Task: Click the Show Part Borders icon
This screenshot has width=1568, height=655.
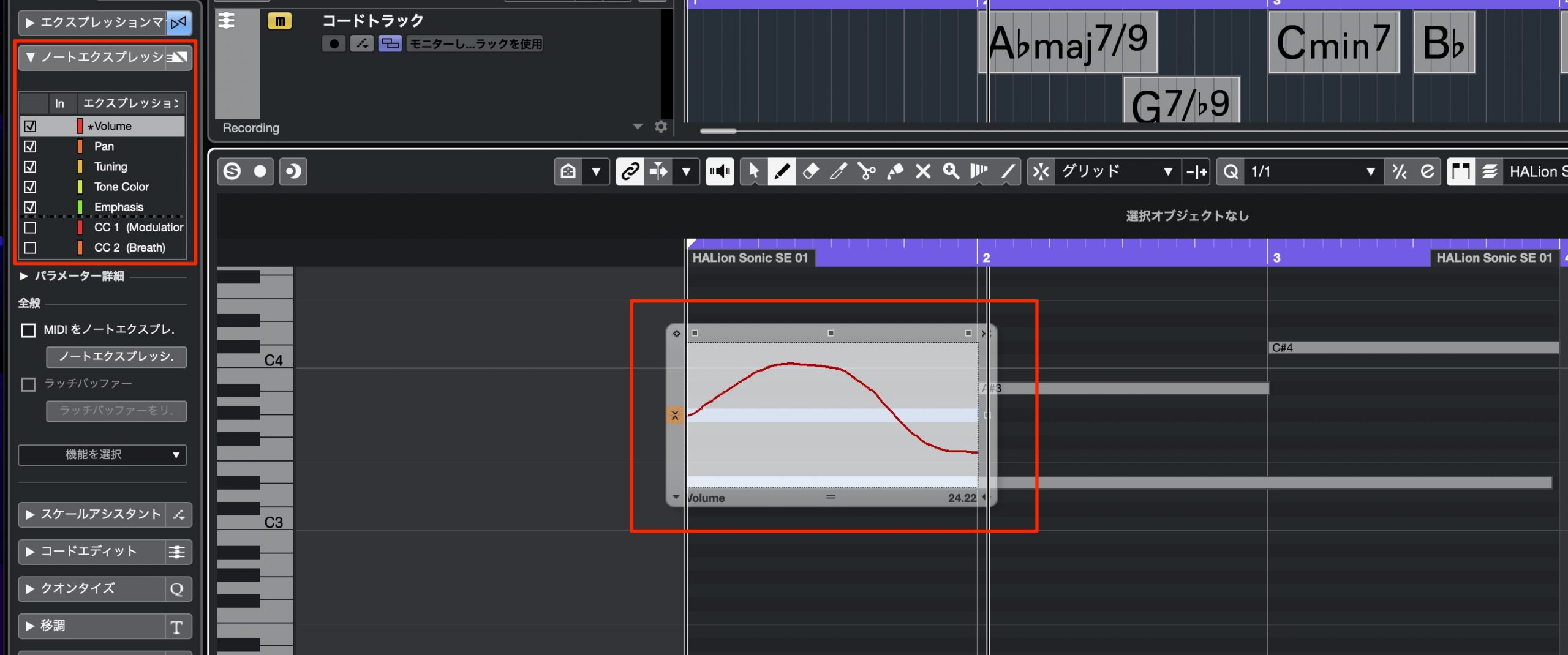Action: (1461, 171)
